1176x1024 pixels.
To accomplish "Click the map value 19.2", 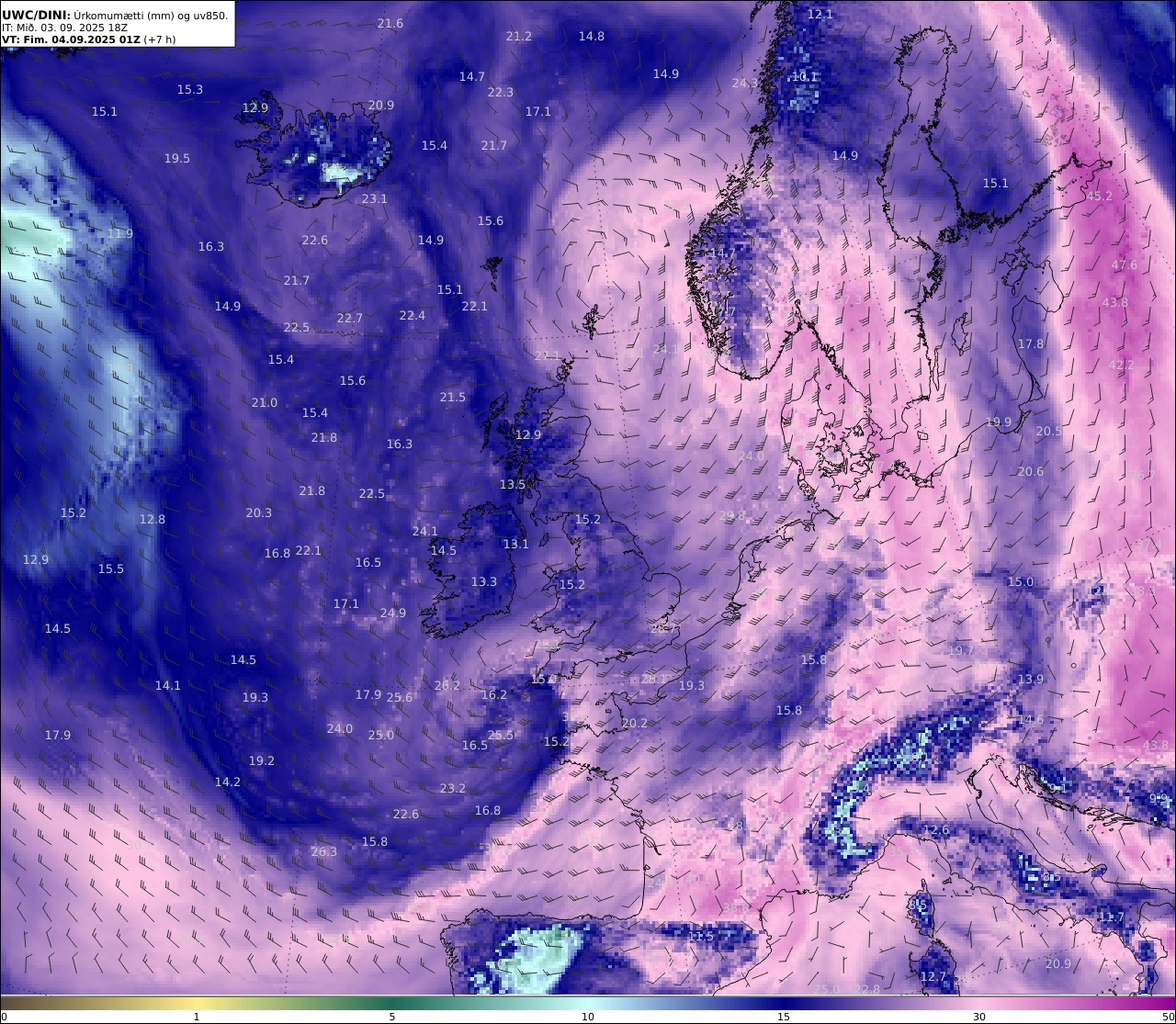I will pos(262,760).
